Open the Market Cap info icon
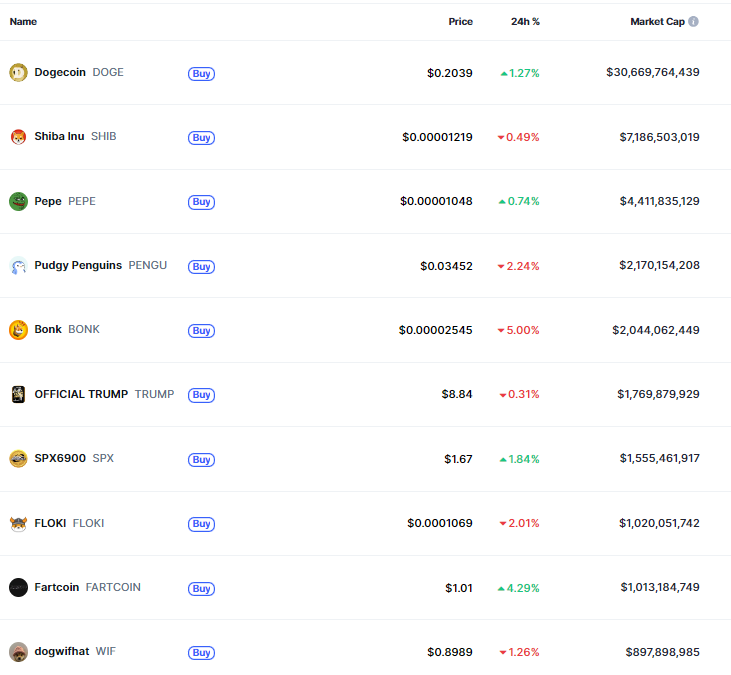This screenshot has width=731, height=675. [693, 21]
